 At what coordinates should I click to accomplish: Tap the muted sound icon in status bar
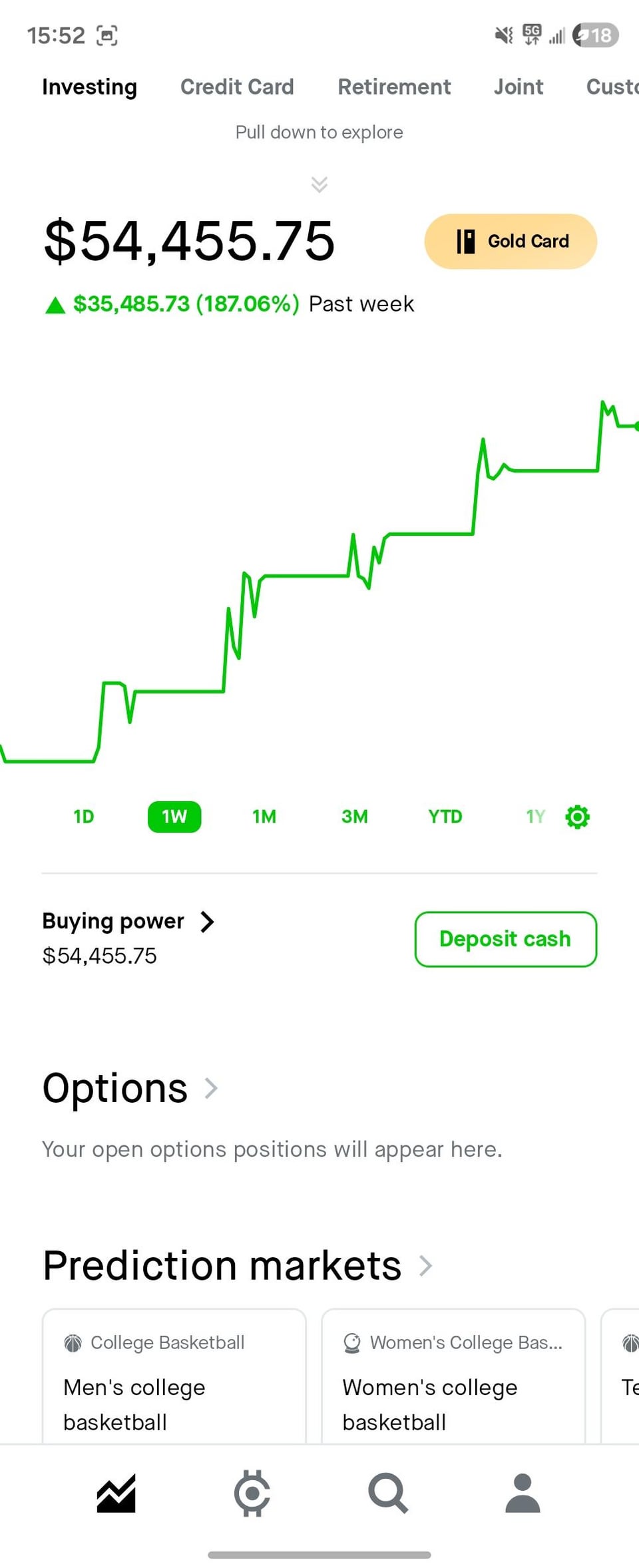point(504,35)
